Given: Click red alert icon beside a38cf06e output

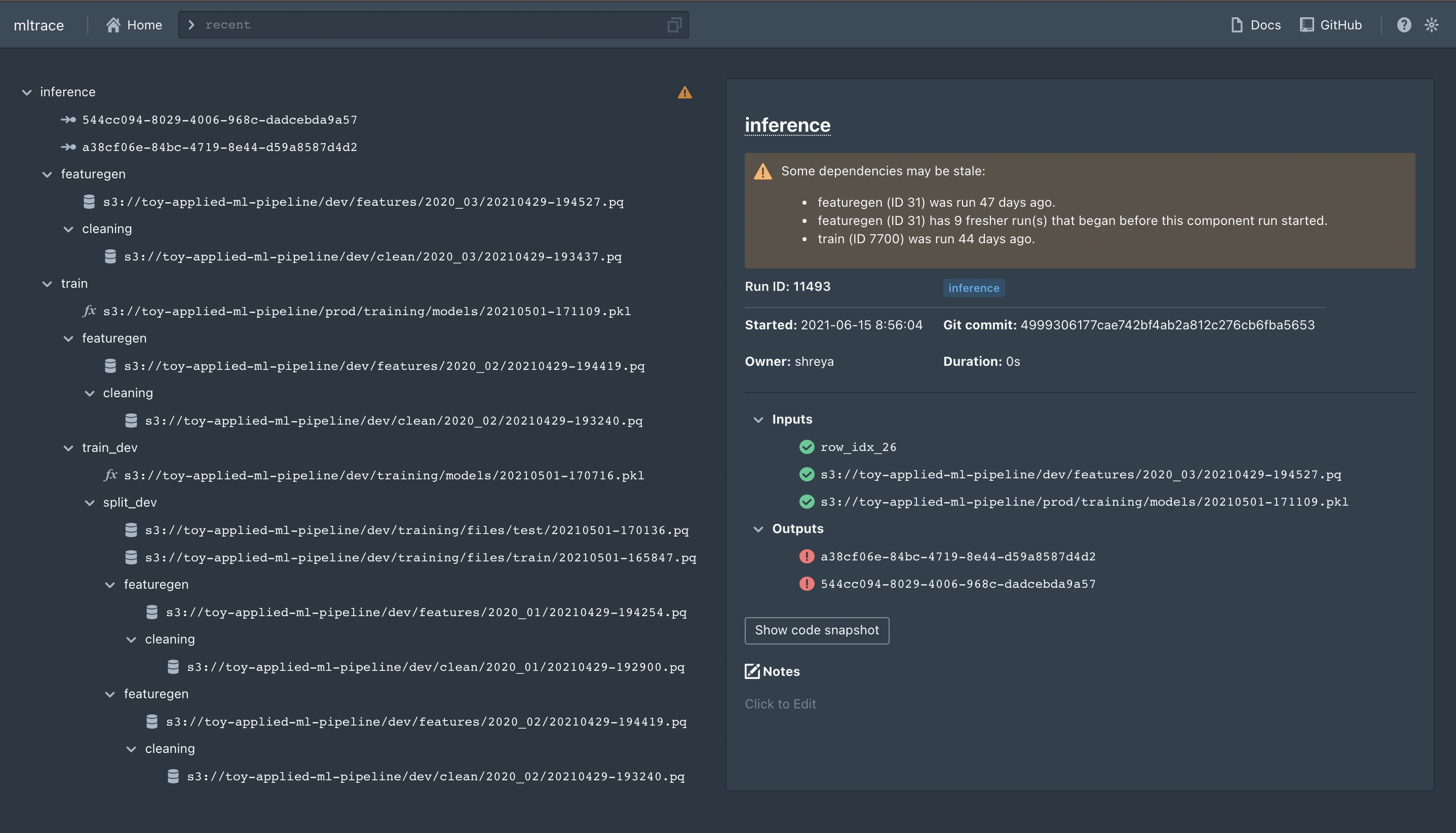Looking at the screenshot, I should [x=807, y=556].
